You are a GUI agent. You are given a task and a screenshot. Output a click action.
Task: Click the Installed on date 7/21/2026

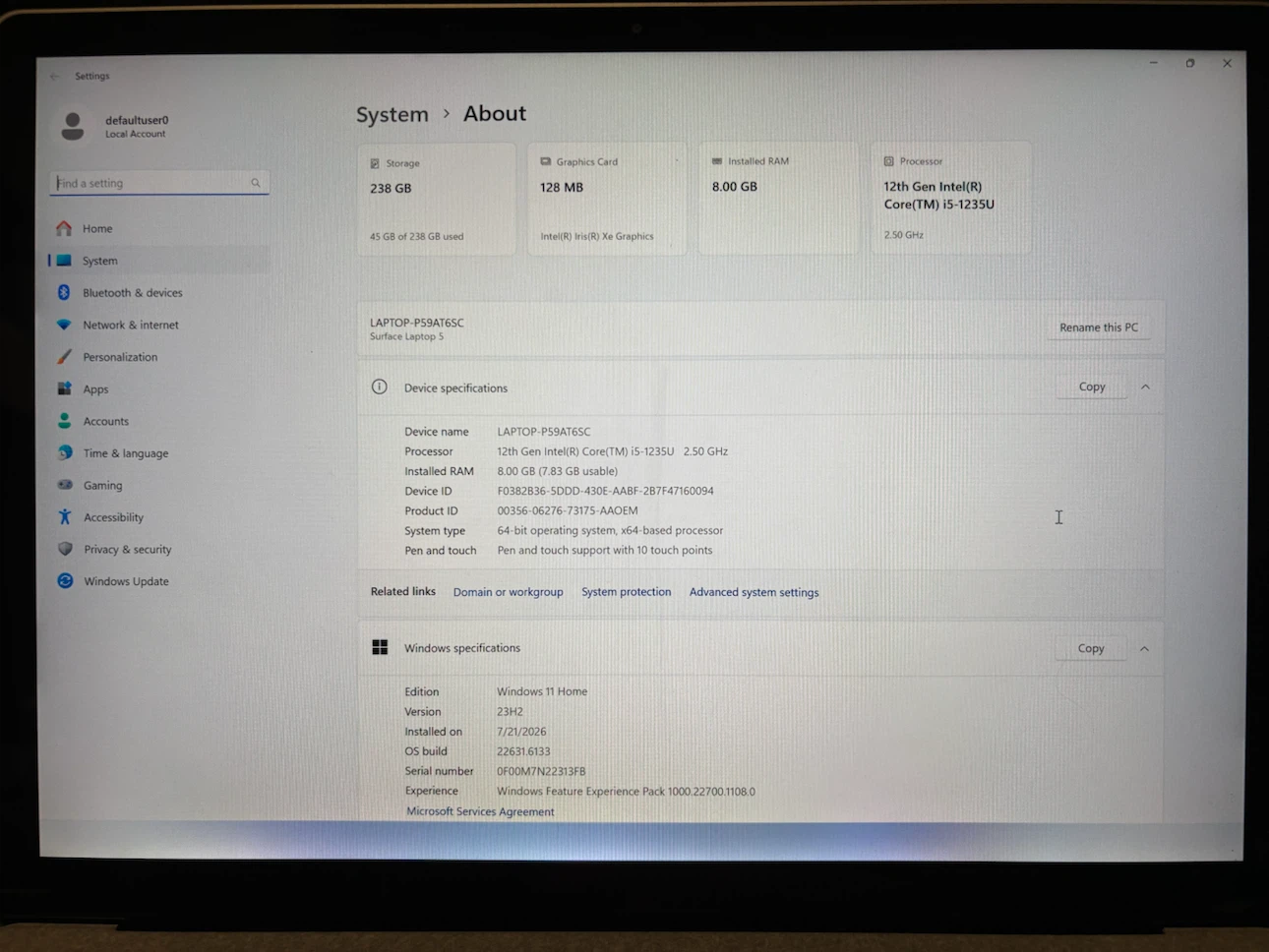pos(521,732)
